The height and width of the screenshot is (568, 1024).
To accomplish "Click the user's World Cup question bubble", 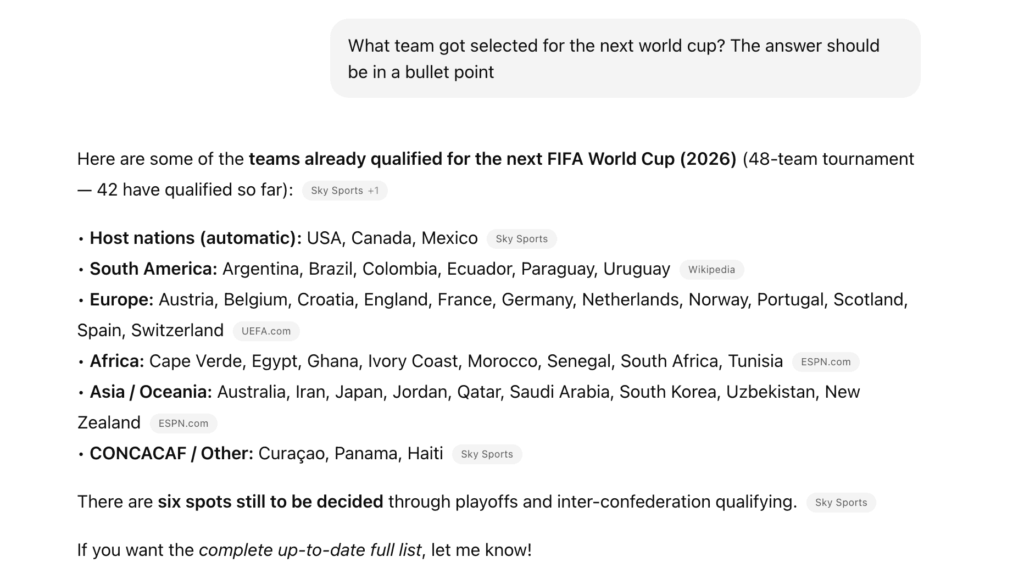I will tap(624, 58).
